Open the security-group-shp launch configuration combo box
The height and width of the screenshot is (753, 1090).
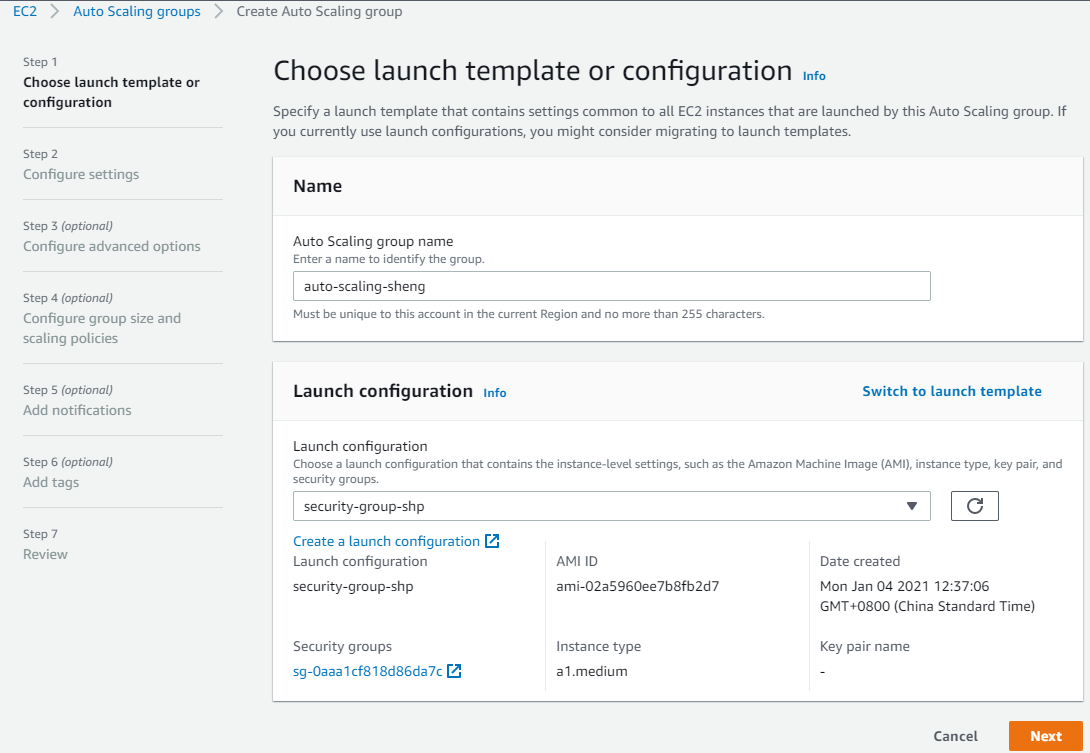click(600, 506)
